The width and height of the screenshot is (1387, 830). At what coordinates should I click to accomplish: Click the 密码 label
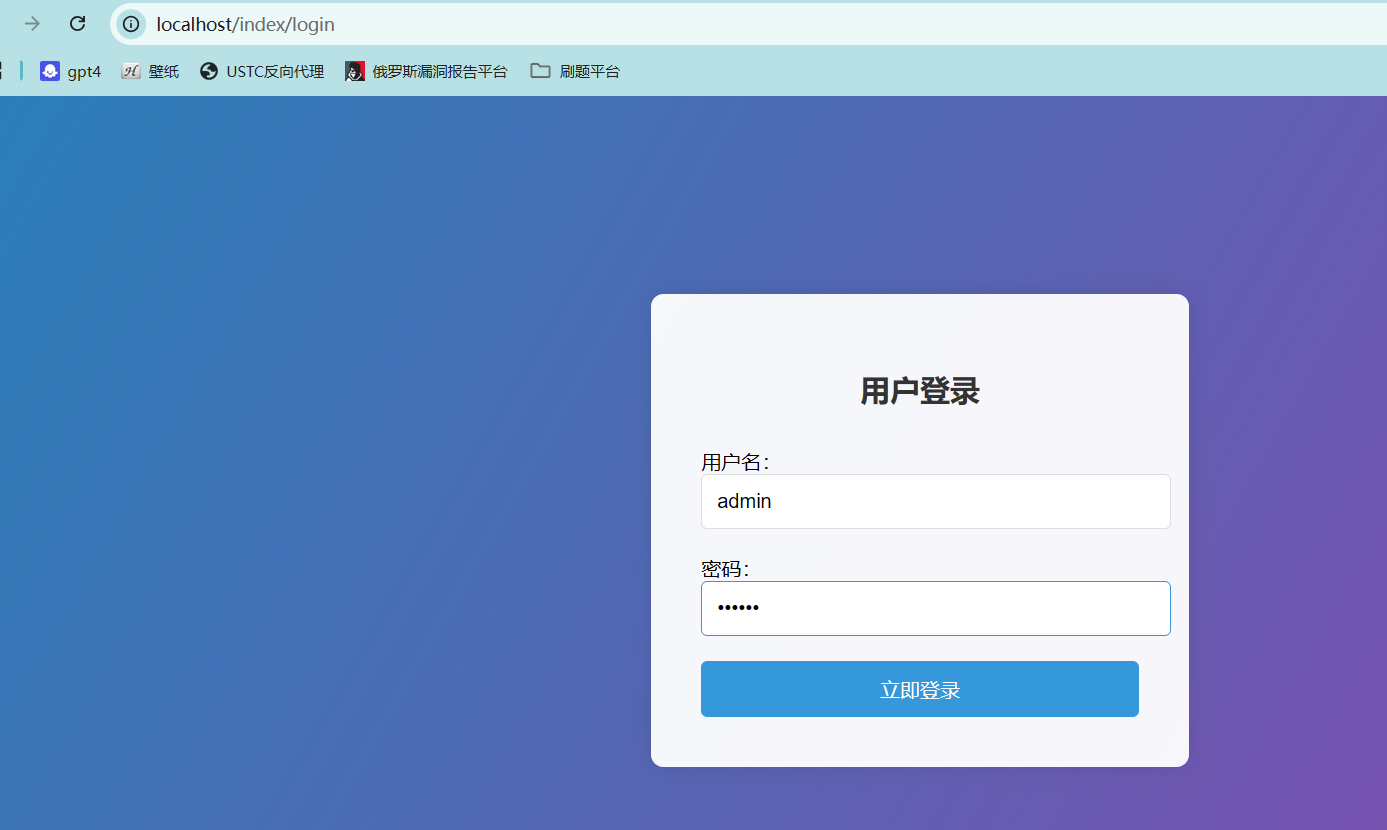(725, 569)
